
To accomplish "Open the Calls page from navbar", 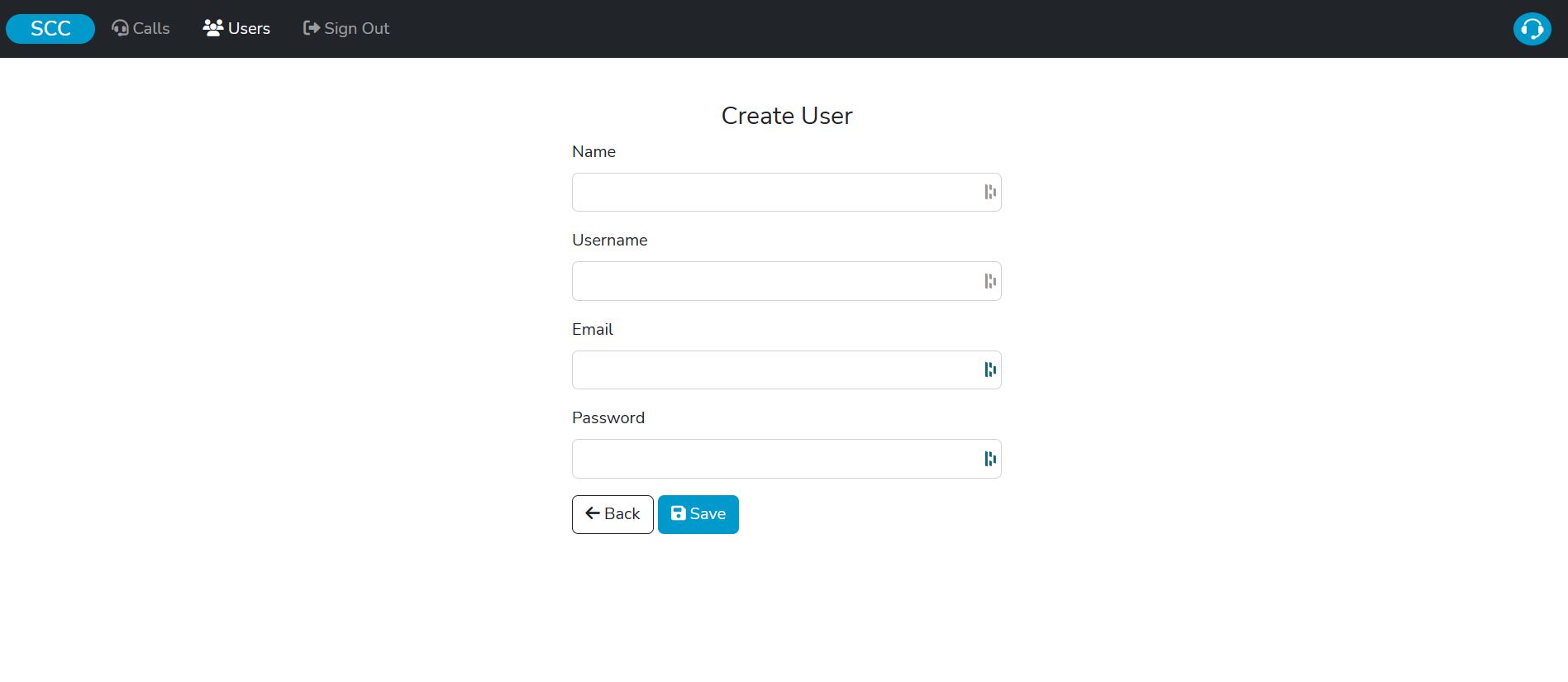I will tap(141, 29).
